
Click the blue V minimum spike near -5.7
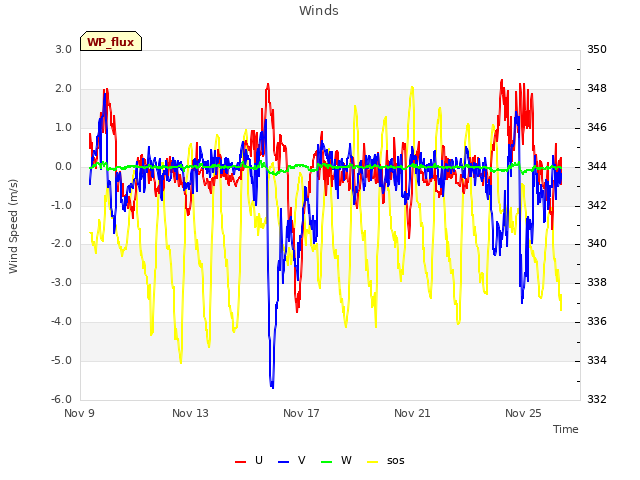[x=272, y=385]
